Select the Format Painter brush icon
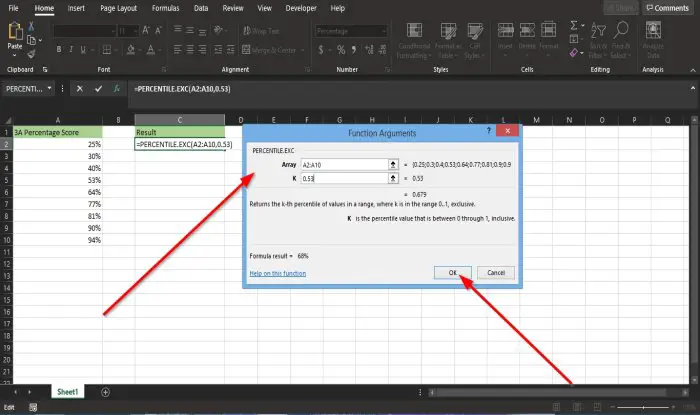The width and height of the screenshot is (700, 415). [x=31, y=54]
